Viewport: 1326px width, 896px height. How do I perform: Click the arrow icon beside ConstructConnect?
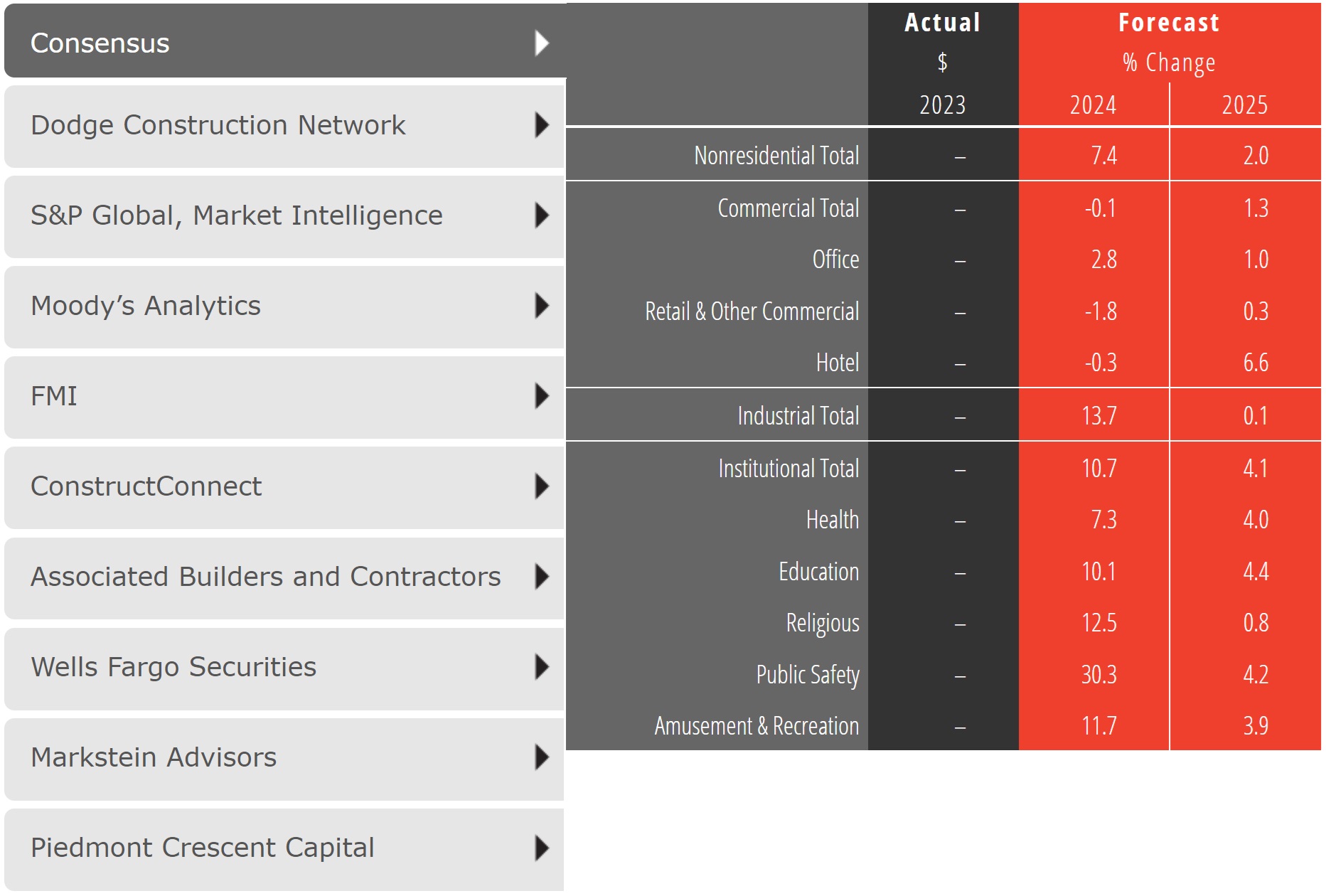[x=542, y=486]
